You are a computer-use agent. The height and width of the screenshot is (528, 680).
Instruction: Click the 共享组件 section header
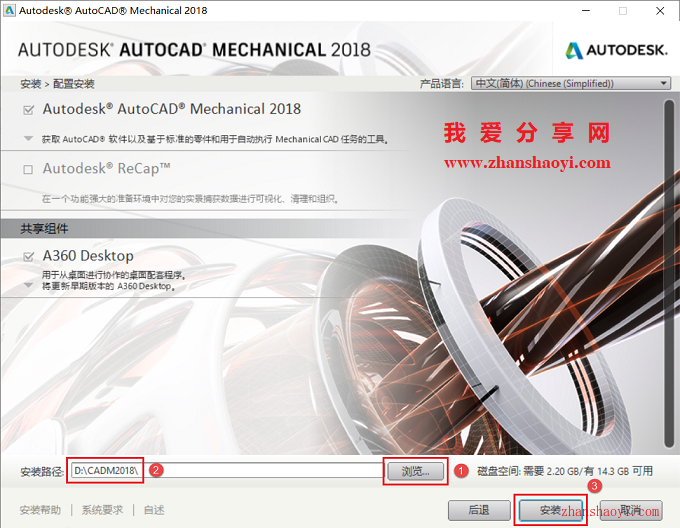point(44,228)
